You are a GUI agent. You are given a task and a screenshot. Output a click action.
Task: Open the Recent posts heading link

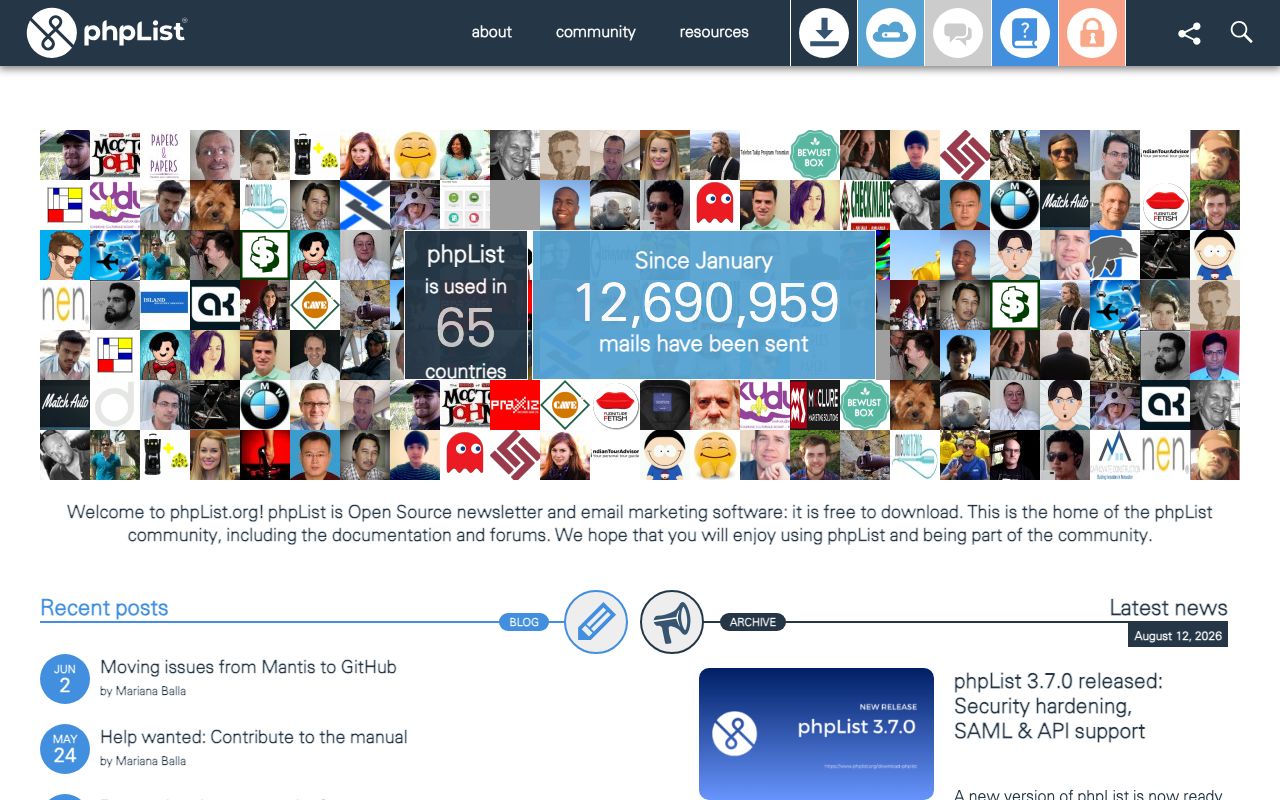point(104,608)
